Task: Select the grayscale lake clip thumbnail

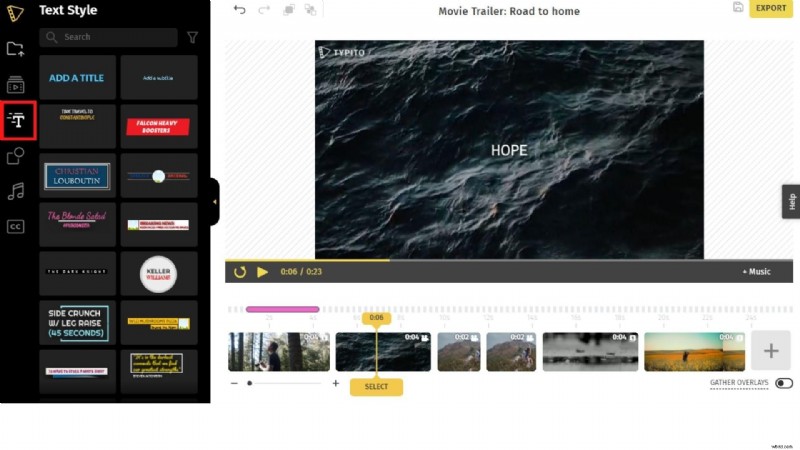Action: point(590,352)
